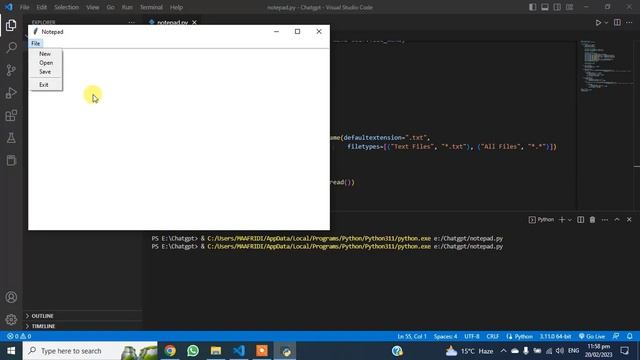The width and height of the screenshot is (640, 360).
Task: Open the Extensions view
Action: [x=11, y=116]
